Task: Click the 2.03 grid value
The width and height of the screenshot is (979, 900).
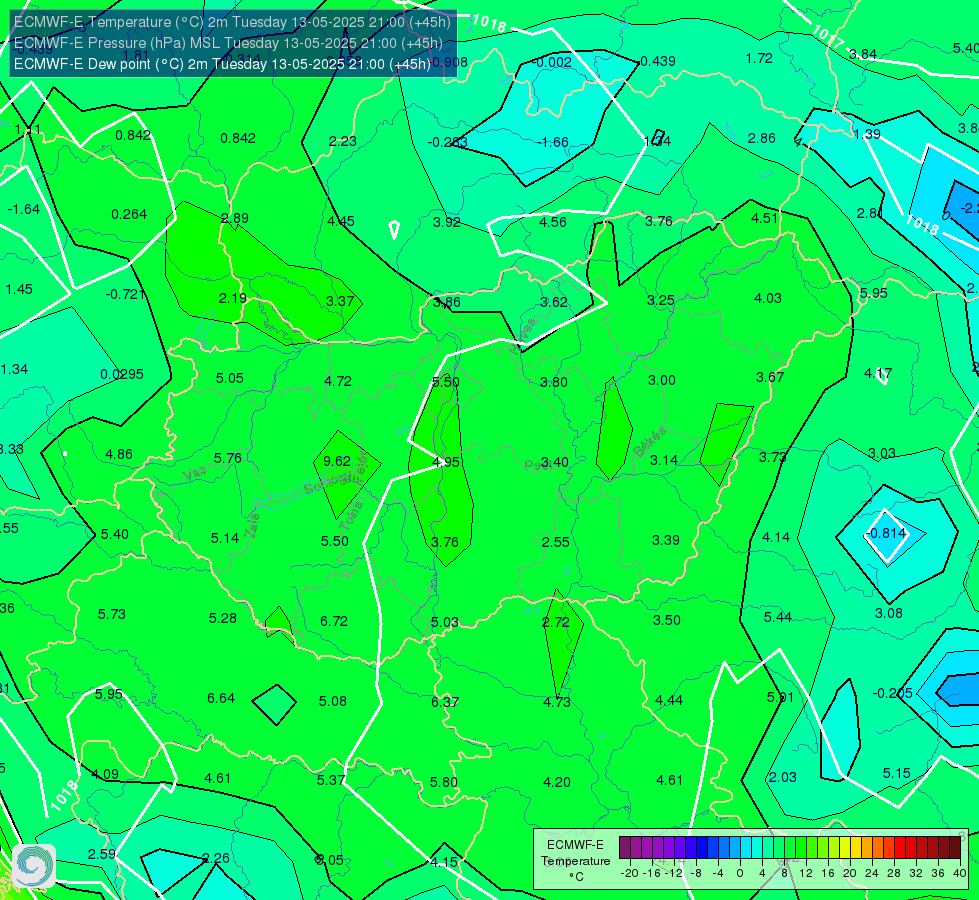Action: click(x=782, y=777)
